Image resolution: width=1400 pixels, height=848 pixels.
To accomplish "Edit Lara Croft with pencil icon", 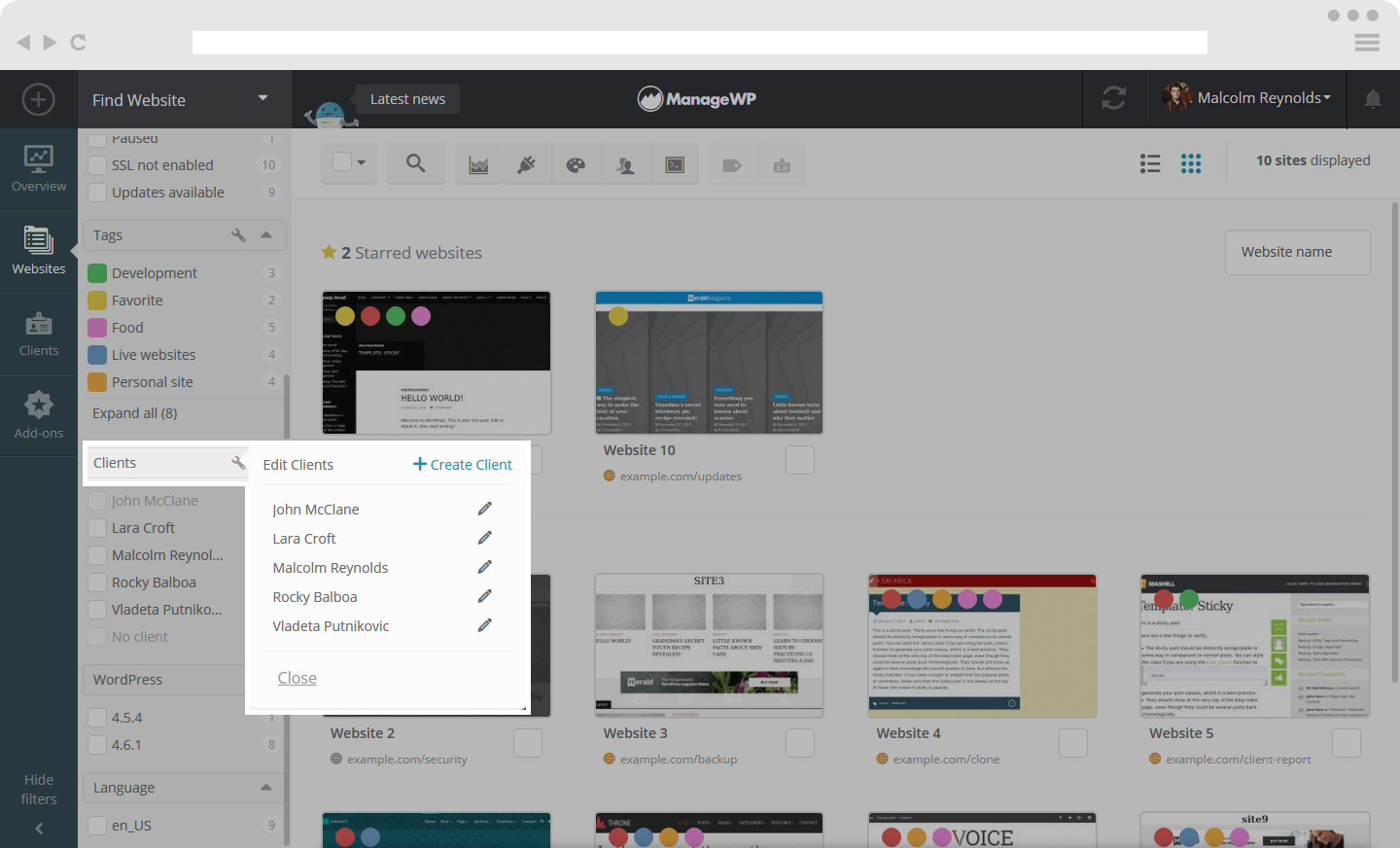I will [x=484, y=538].
